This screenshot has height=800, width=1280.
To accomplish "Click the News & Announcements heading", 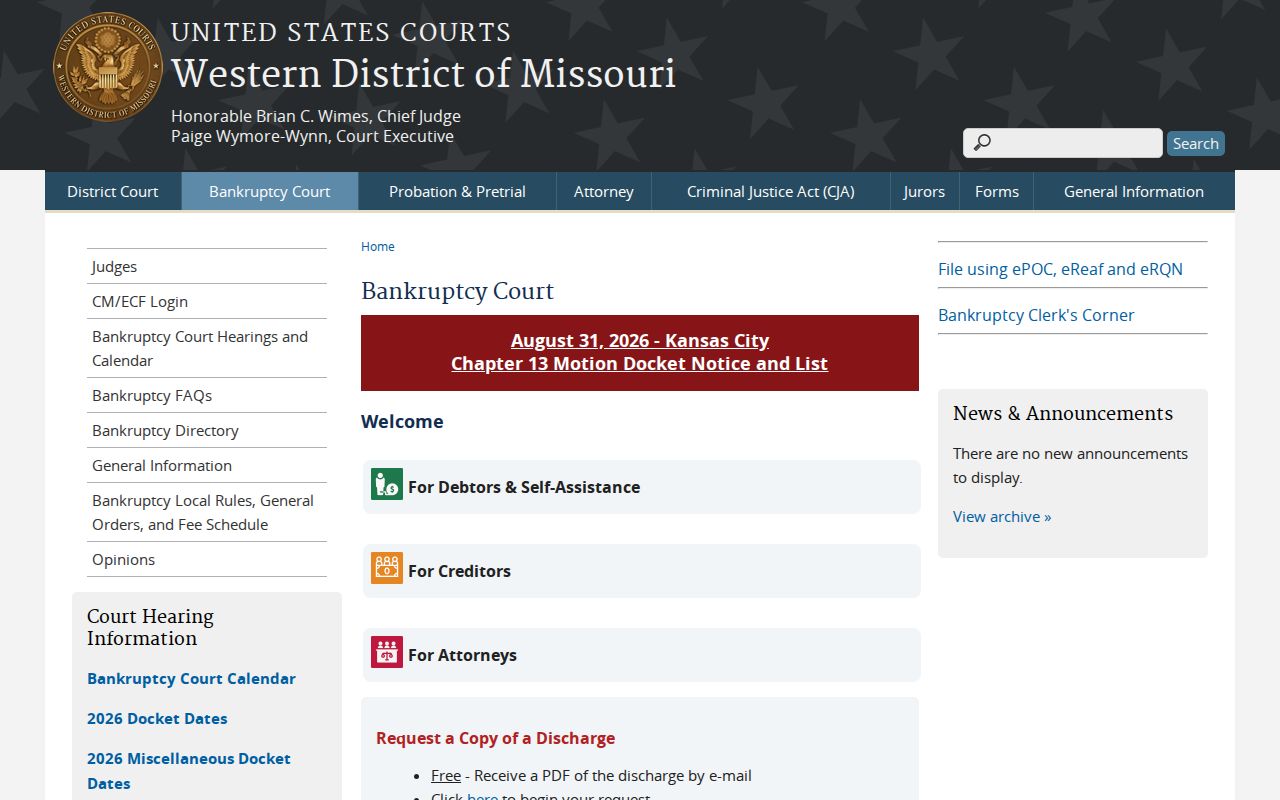I will (1063, 413).
